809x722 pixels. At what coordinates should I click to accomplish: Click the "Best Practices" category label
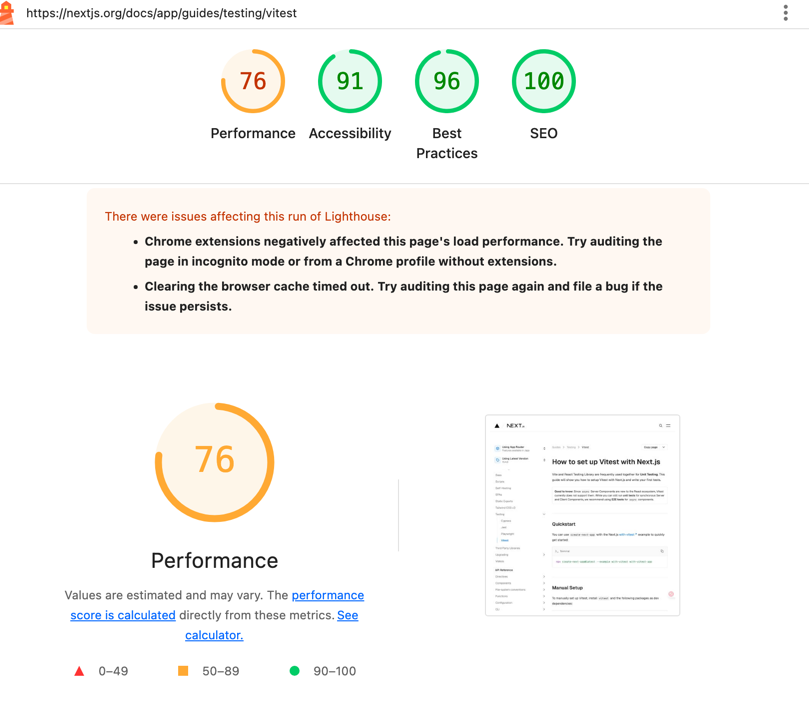pyautogui.click(x=447, y=143)
